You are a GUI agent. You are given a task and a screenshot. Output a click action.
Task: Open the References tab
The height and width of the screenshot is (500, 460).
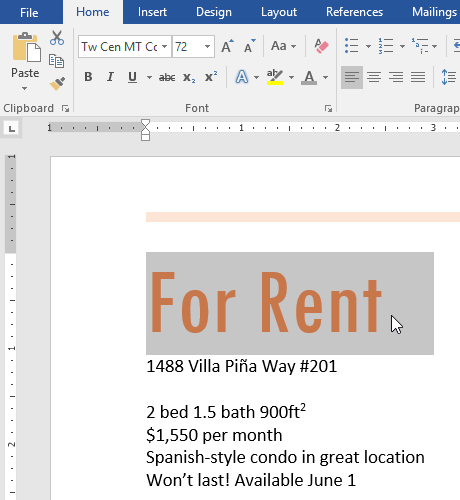tap(354, 12)
